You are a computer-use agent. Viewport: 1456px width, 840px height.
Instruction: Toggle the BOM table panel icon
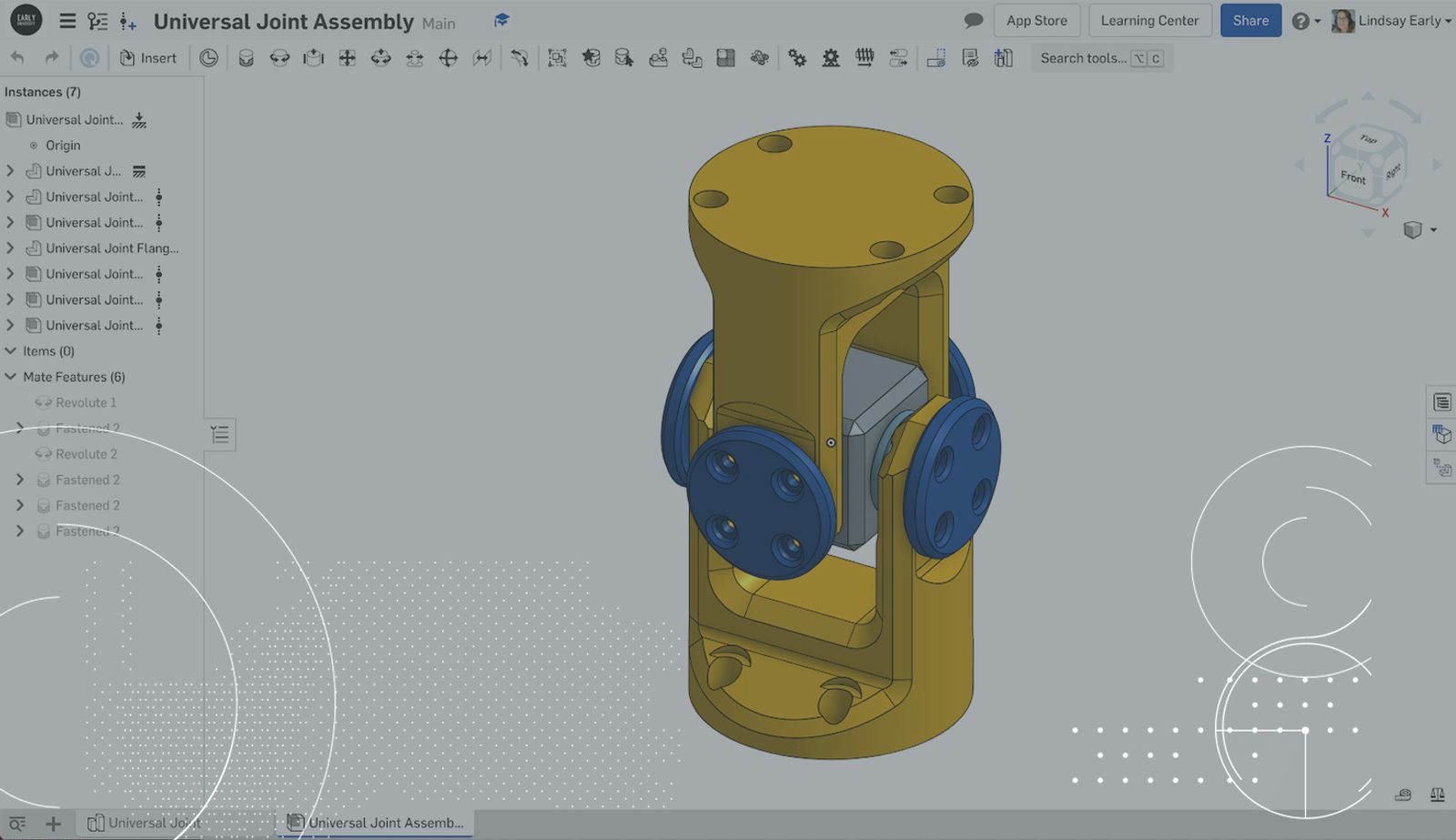click(x=1441, y=402)
